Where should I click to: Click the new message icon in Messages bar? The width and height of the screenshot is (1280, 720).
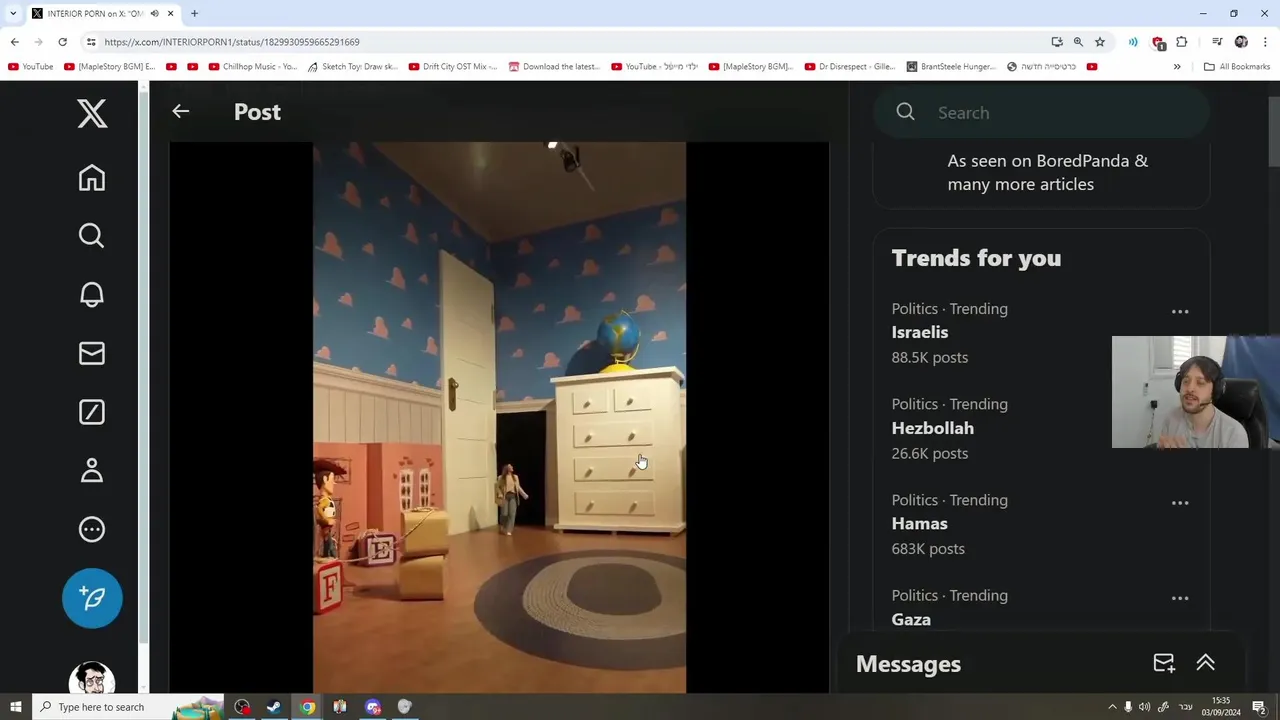pyautogui.click(x=1164, y=663)
